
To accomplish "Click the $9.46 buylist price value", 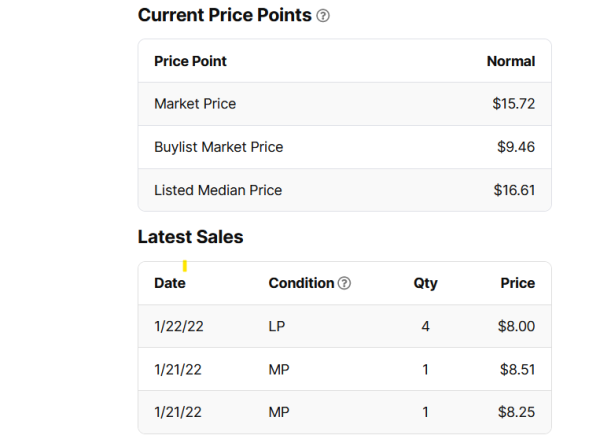I will pos(515,147).
